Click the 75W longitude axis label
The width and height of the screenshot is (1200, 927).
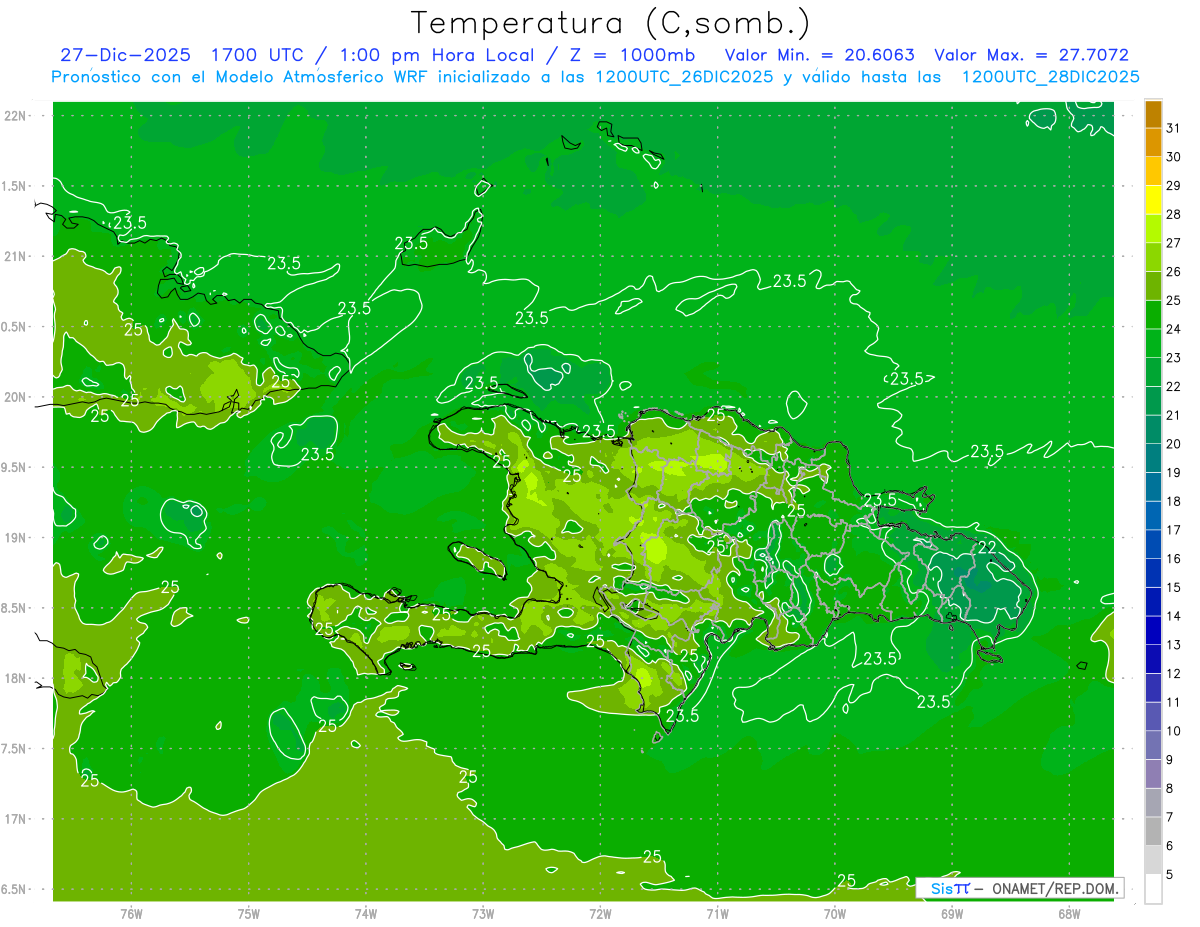pos(249,914)
